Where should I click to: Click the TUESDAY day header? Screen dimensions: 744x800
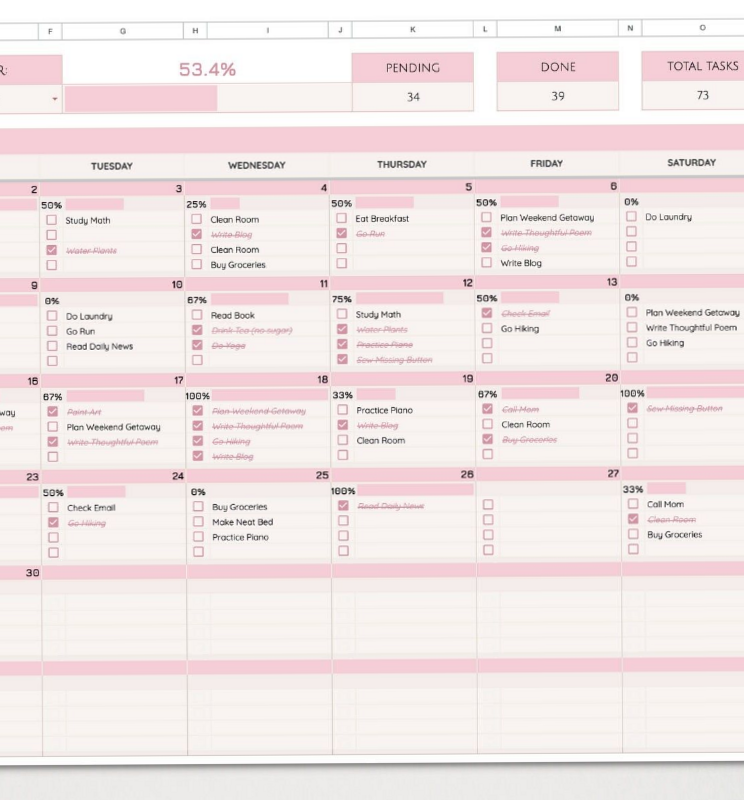[112, 166]
